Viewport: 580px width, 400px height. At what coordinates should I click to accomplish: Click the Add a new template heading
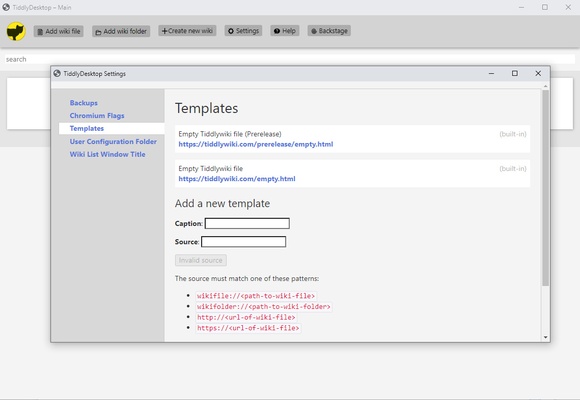coord(222,204)
